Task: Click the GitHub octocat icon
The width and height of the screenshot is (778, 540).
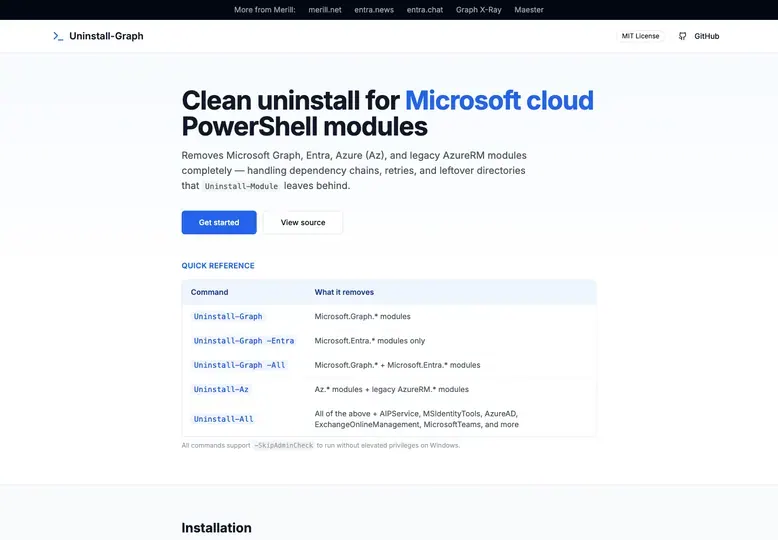Action: pyautogui.click(x=683, y=36)
